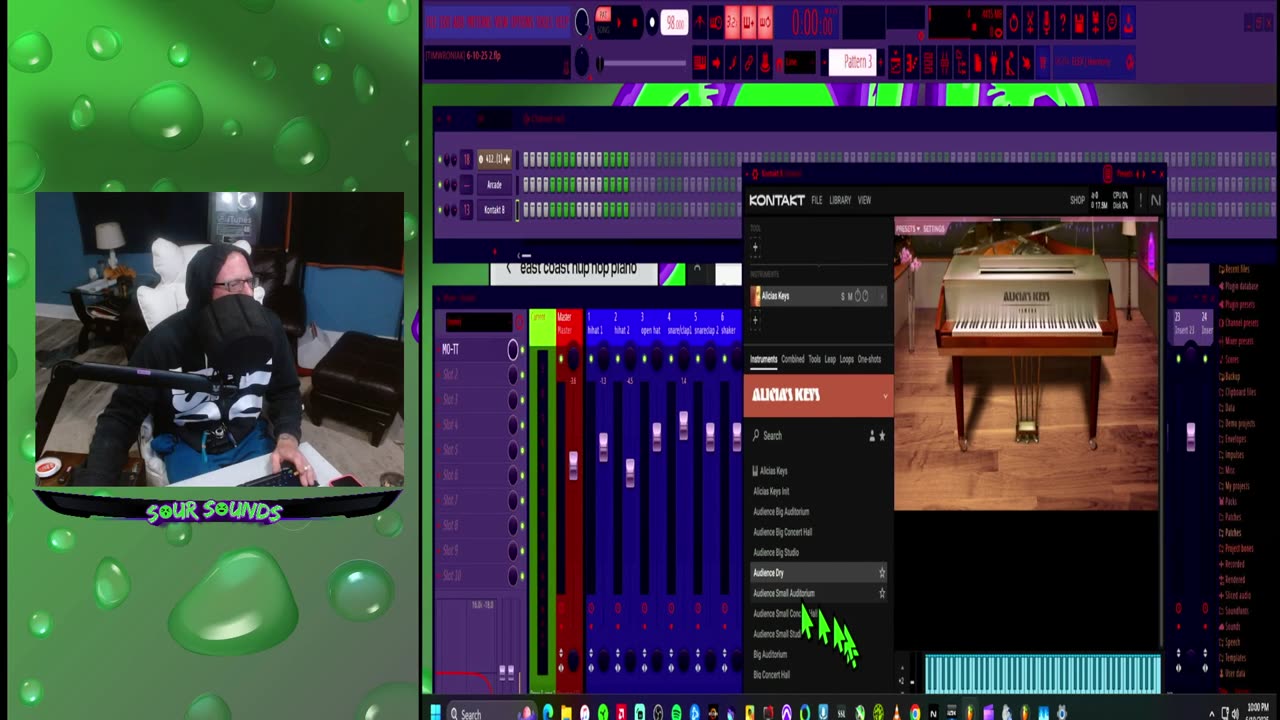This screenshot has width=1280, height=720.
Task: Open Kontakt VIEW menu
Action: click(864, 200)
